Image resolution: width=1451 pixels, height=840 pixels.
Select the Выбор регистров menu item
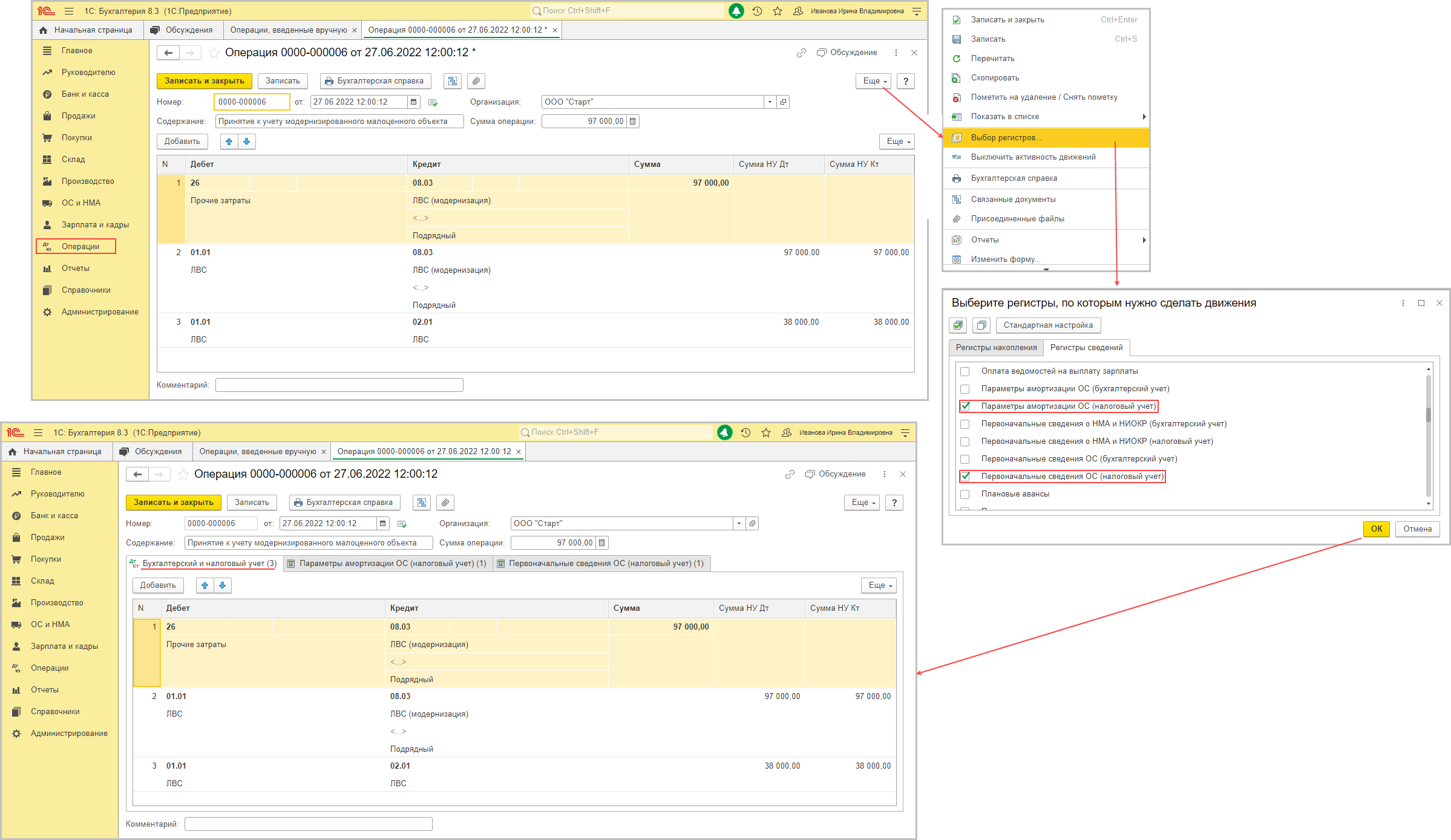pyautogui.click(x=1006, y=138)
